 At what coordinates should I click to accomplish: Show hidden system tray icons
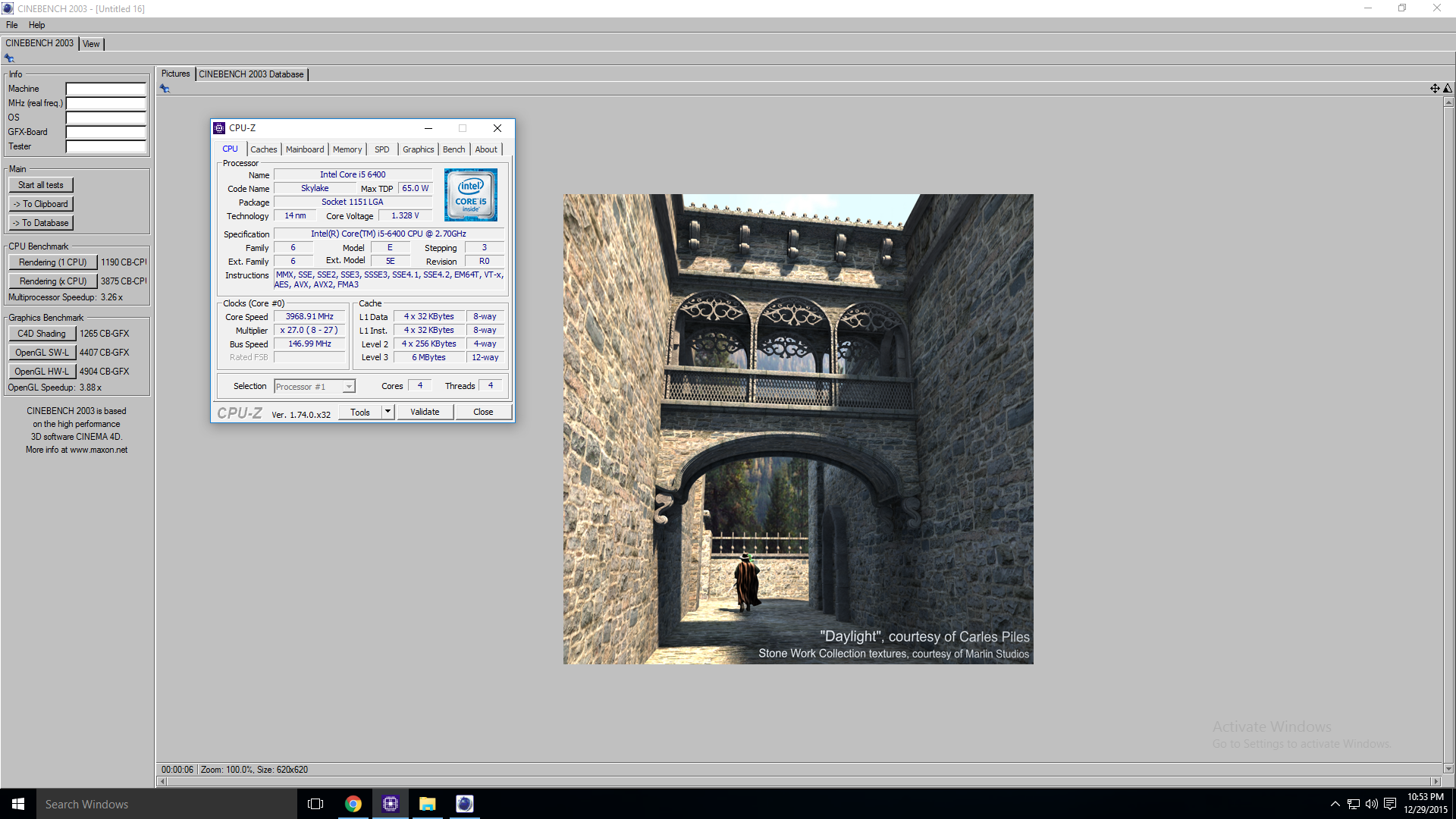click(x=1335, y=804)
